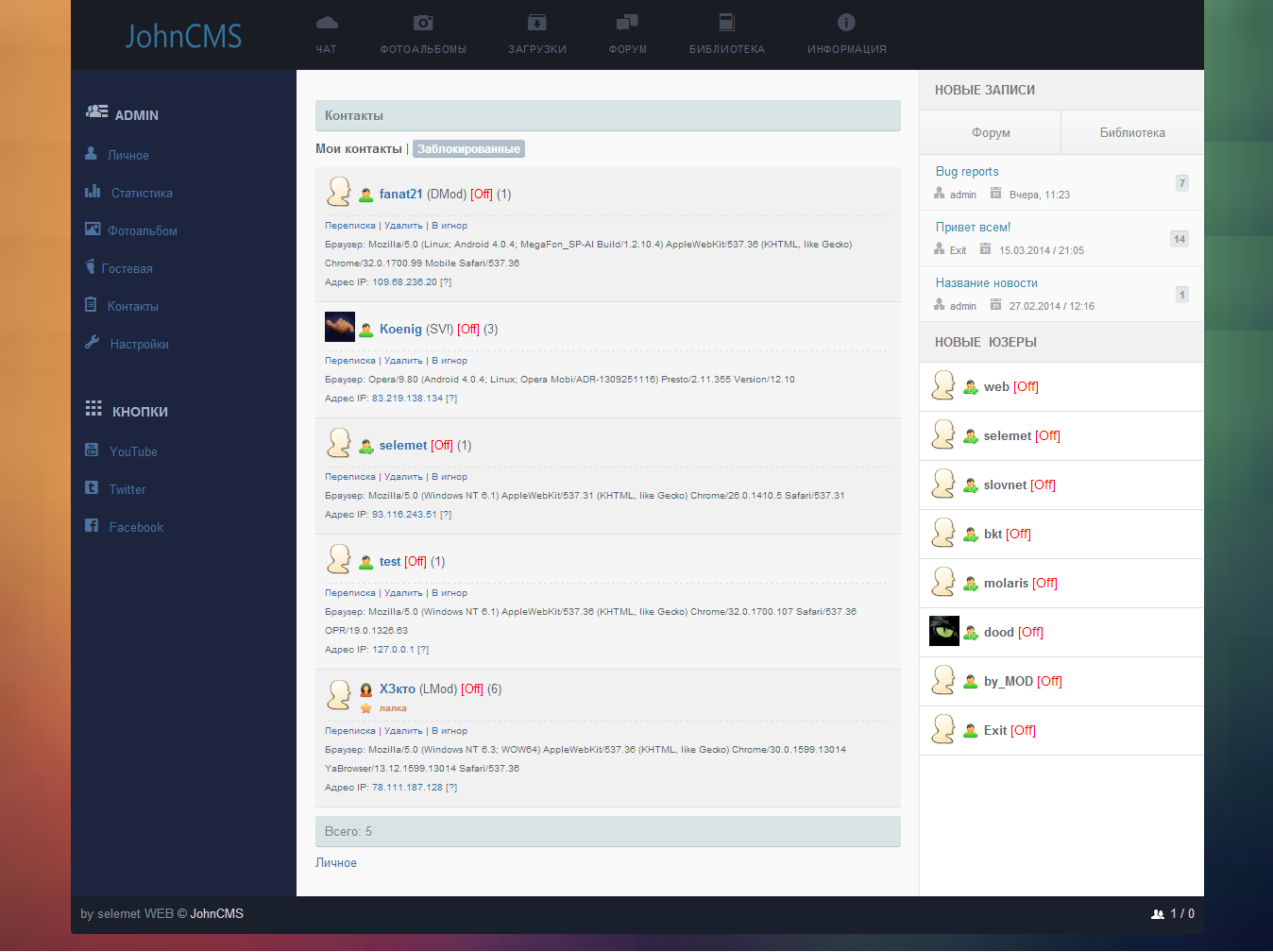Switch to the Blocked contacts tab

[468, 149]
